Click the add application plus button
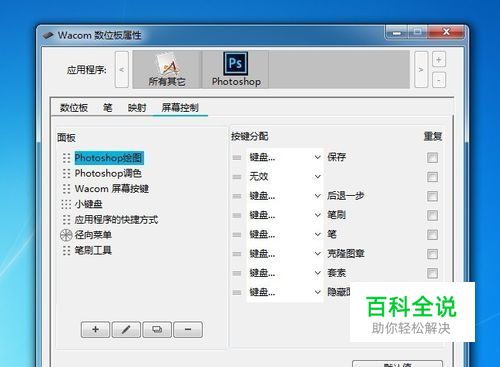This screenshot has width=500, height=367. tap(439, 60)
